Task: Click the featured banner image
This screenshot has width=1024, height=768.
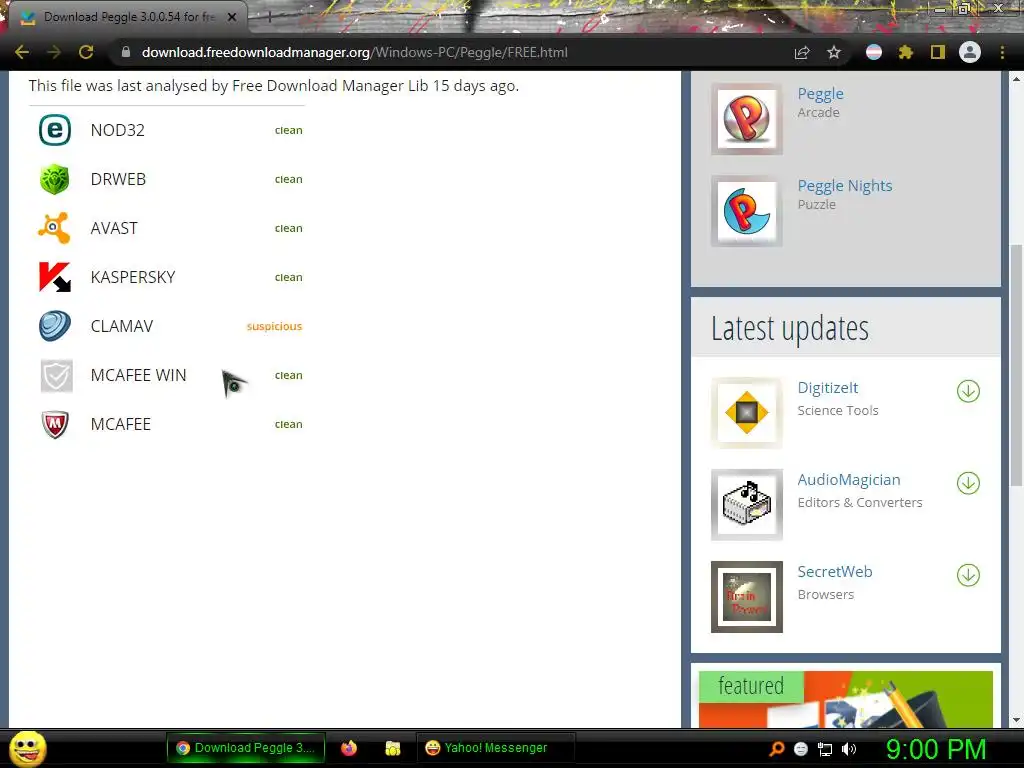Action: [846, 699]
